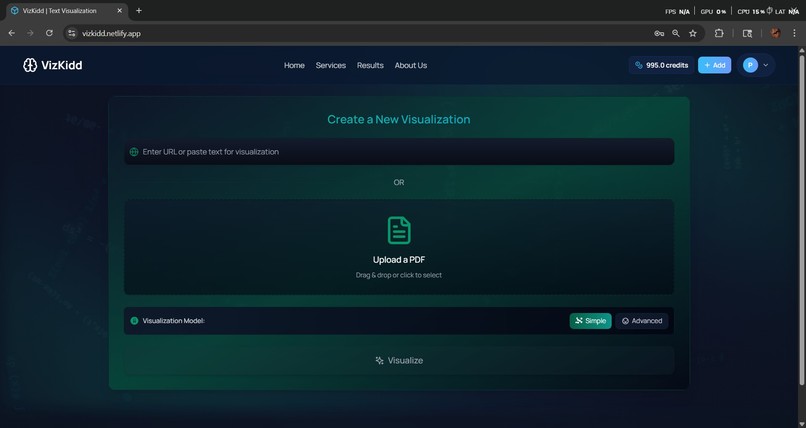Viewport: 806px width, 428px height.
Task: Open the zoom magnifier icon in address bar
Action: tap(676, 33)
